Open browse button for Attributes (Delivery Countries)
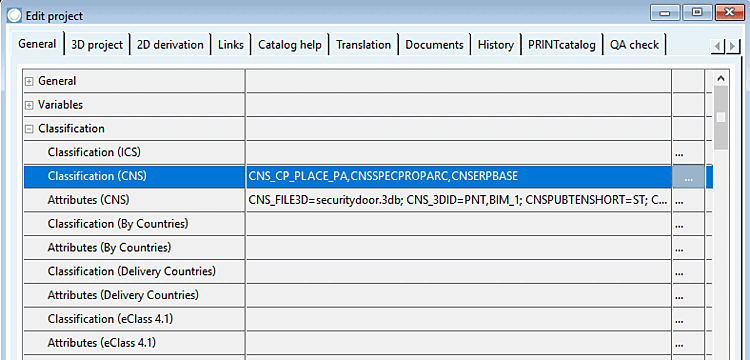Screen dimensions: 750x360 688,295
